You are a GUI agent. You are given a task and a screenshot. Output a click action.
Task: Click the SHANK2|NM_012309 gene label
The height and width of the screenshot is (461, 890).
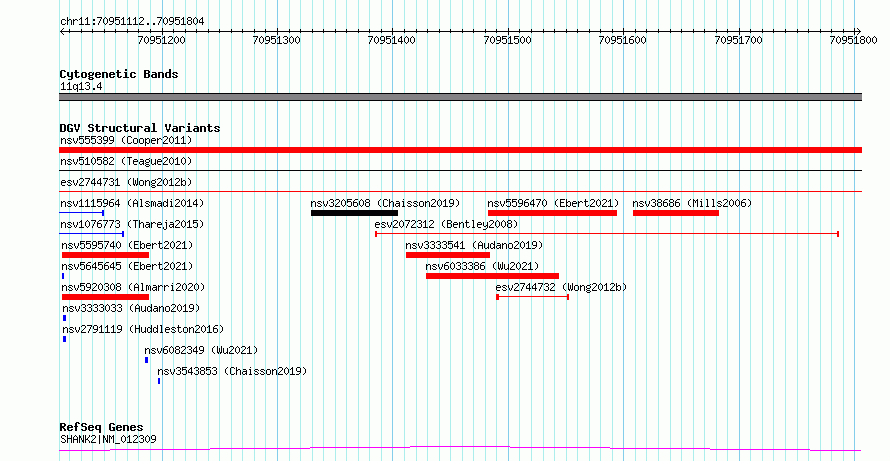tap(108, 439)
